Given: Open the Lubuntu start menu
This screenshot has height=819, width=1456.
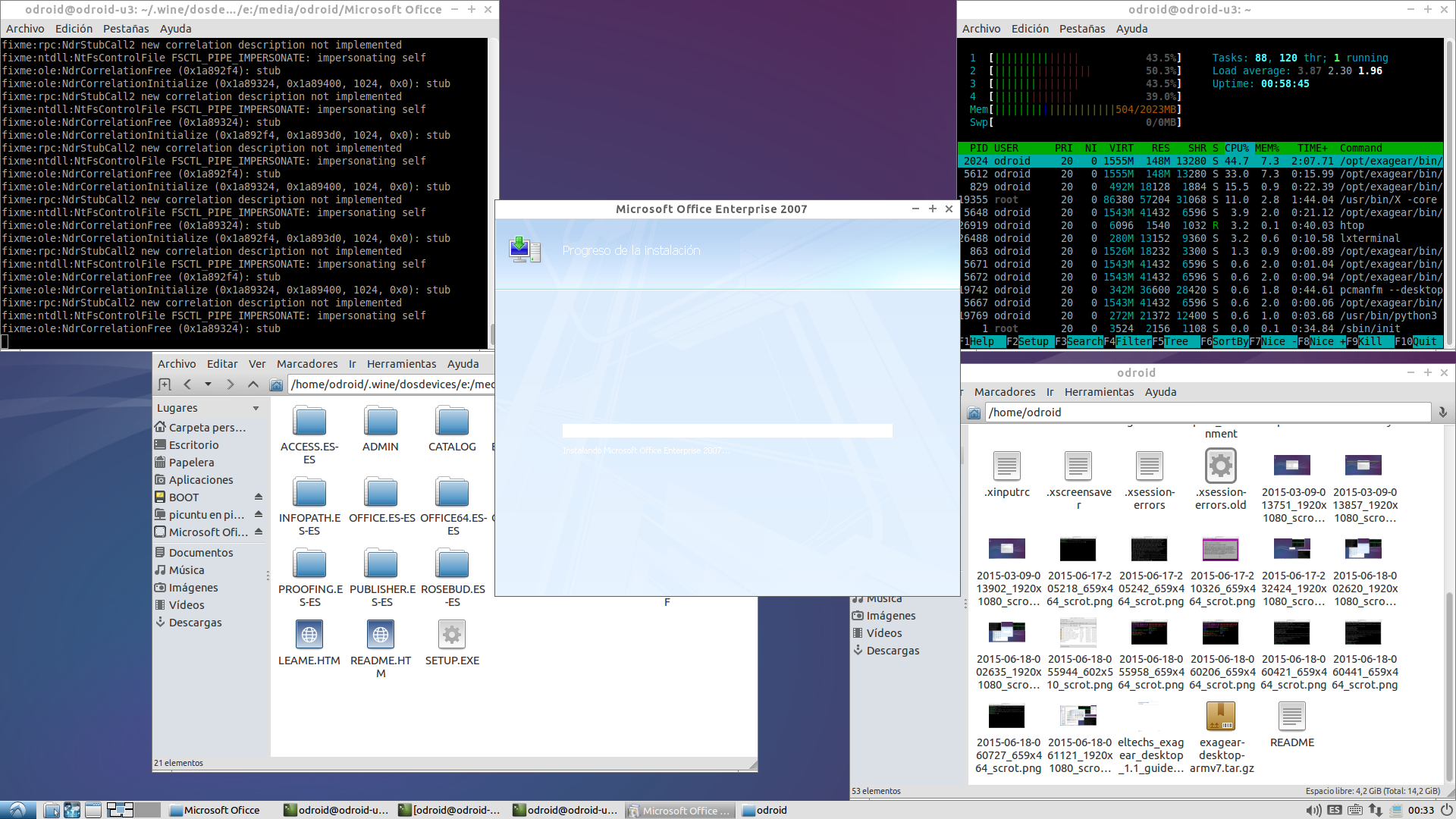Looking at the screenshot, I should (x=17, y=810).
